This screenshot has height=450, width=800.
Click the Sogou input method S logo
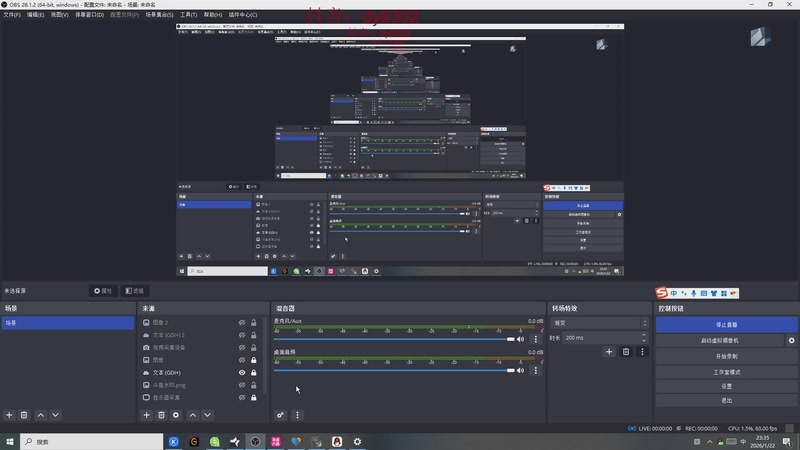click(662, 292)
